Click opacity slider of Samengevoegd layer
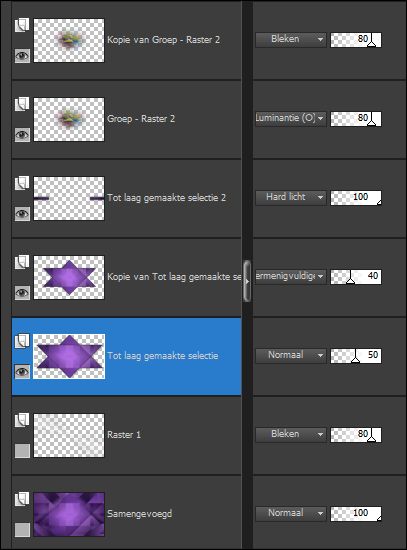The height and width of the screenshot is (550, 407). (356, 513)
